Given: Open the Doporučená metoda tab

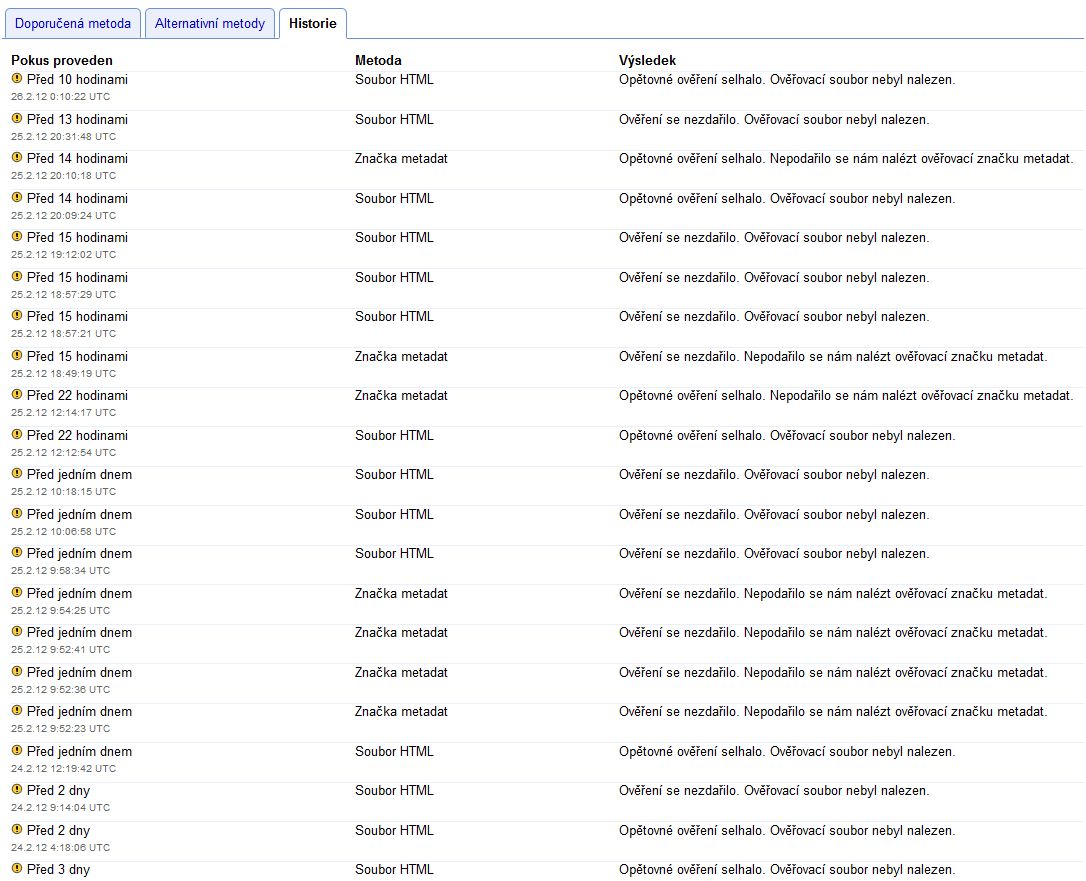Looking at the screenshot, I should tap(72, 23).
